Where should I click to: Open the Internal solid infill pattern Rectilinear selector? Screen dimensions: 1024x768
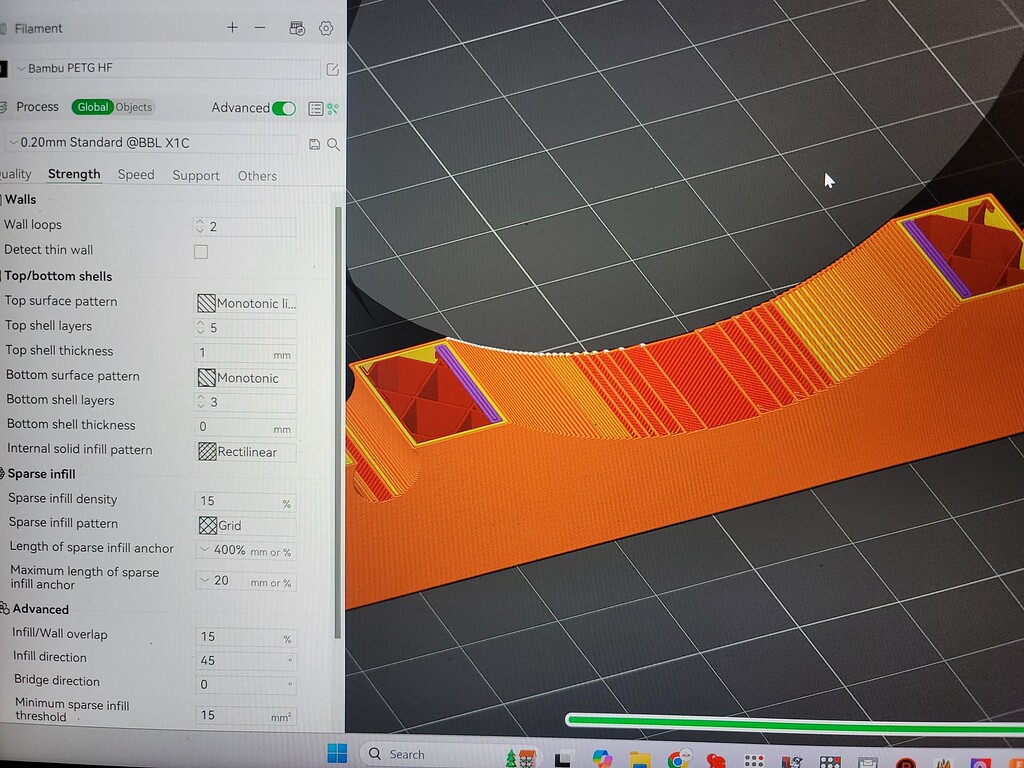(x=246, y=452)
